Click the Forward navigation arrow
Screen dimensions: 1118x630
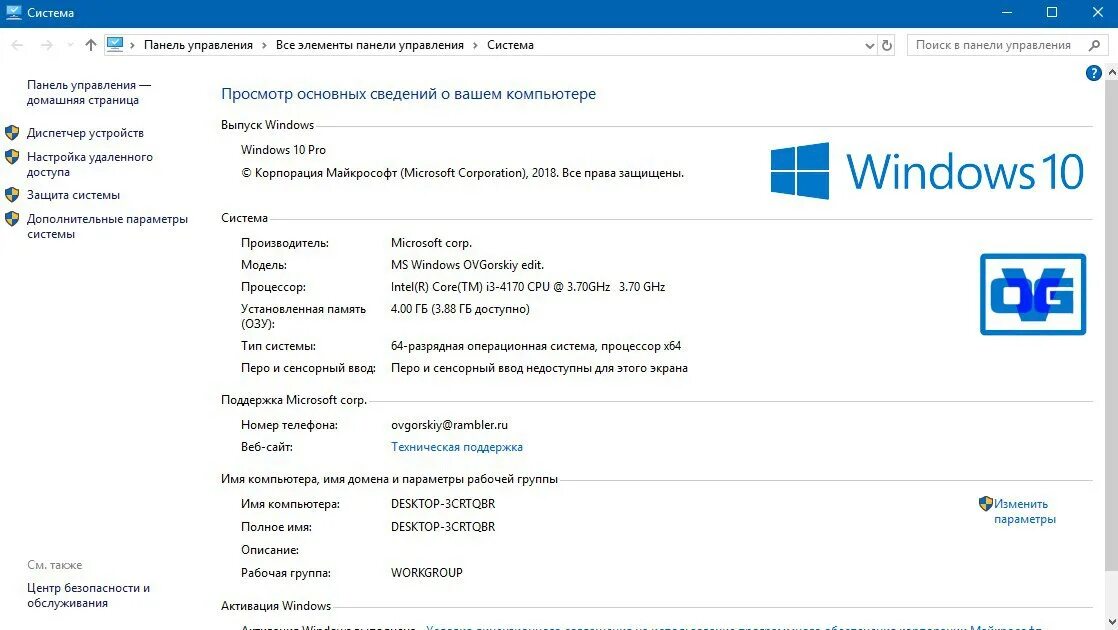point(46,45)
